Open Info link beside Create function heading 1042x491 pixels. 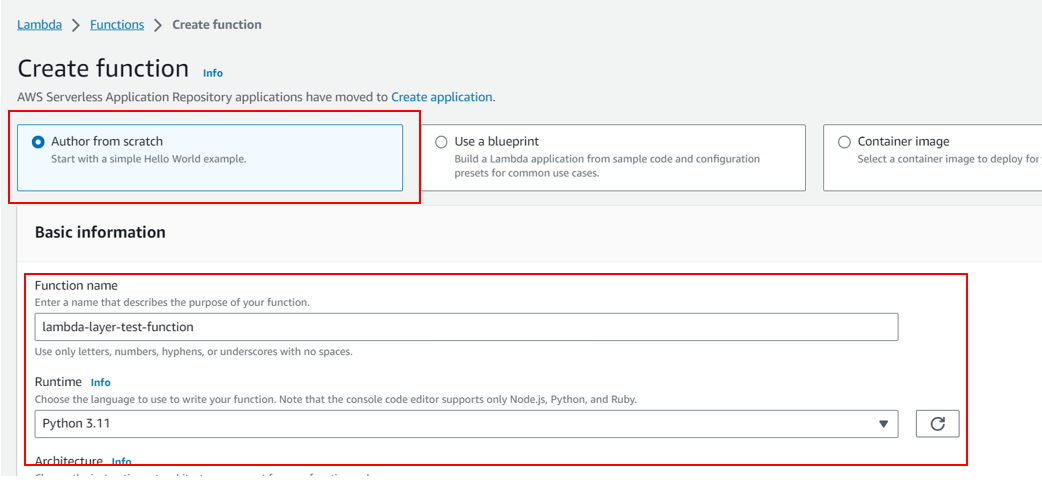[x=213, y=73]
